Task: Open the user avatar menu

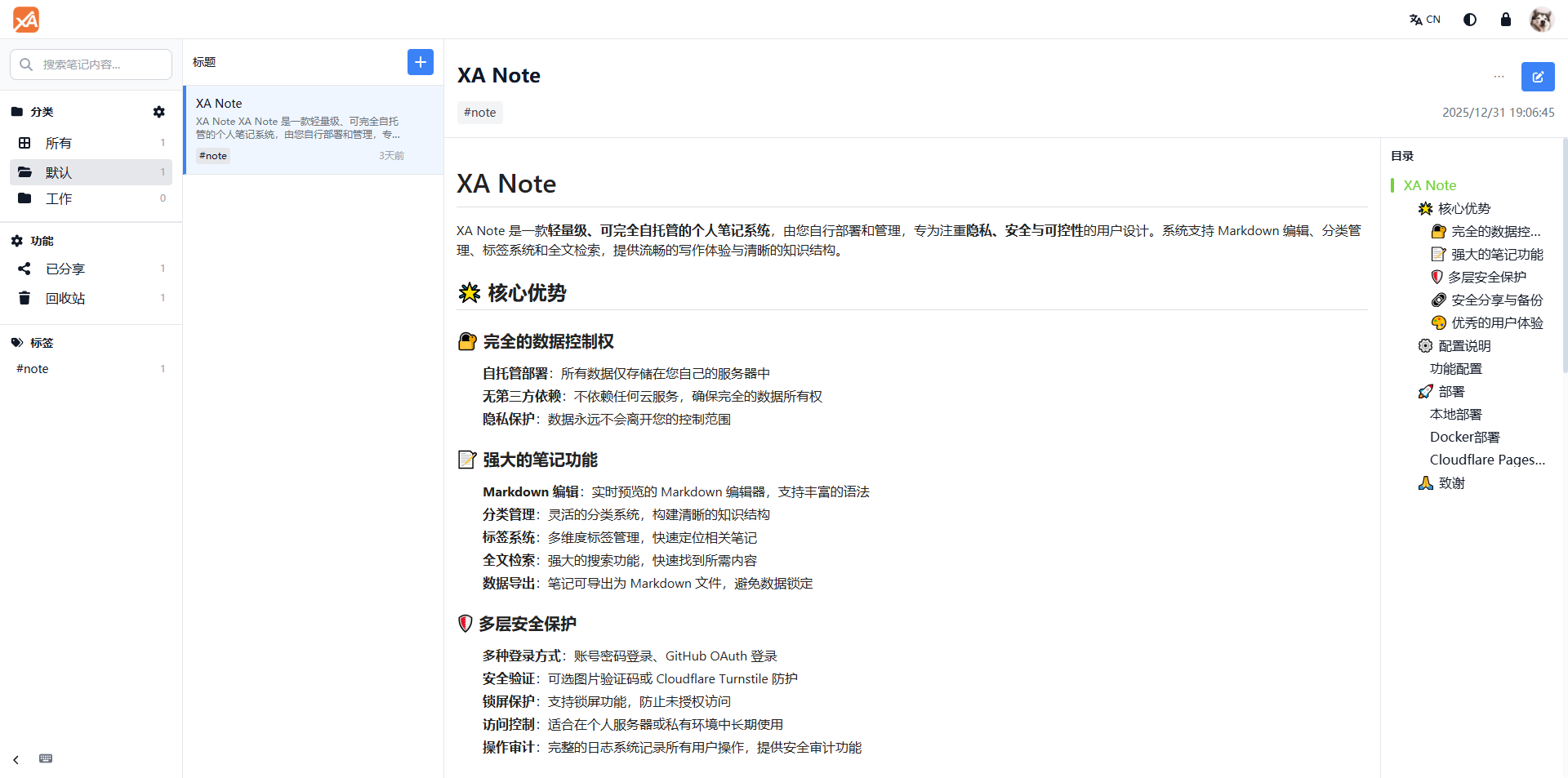Action: point(1541,20)
